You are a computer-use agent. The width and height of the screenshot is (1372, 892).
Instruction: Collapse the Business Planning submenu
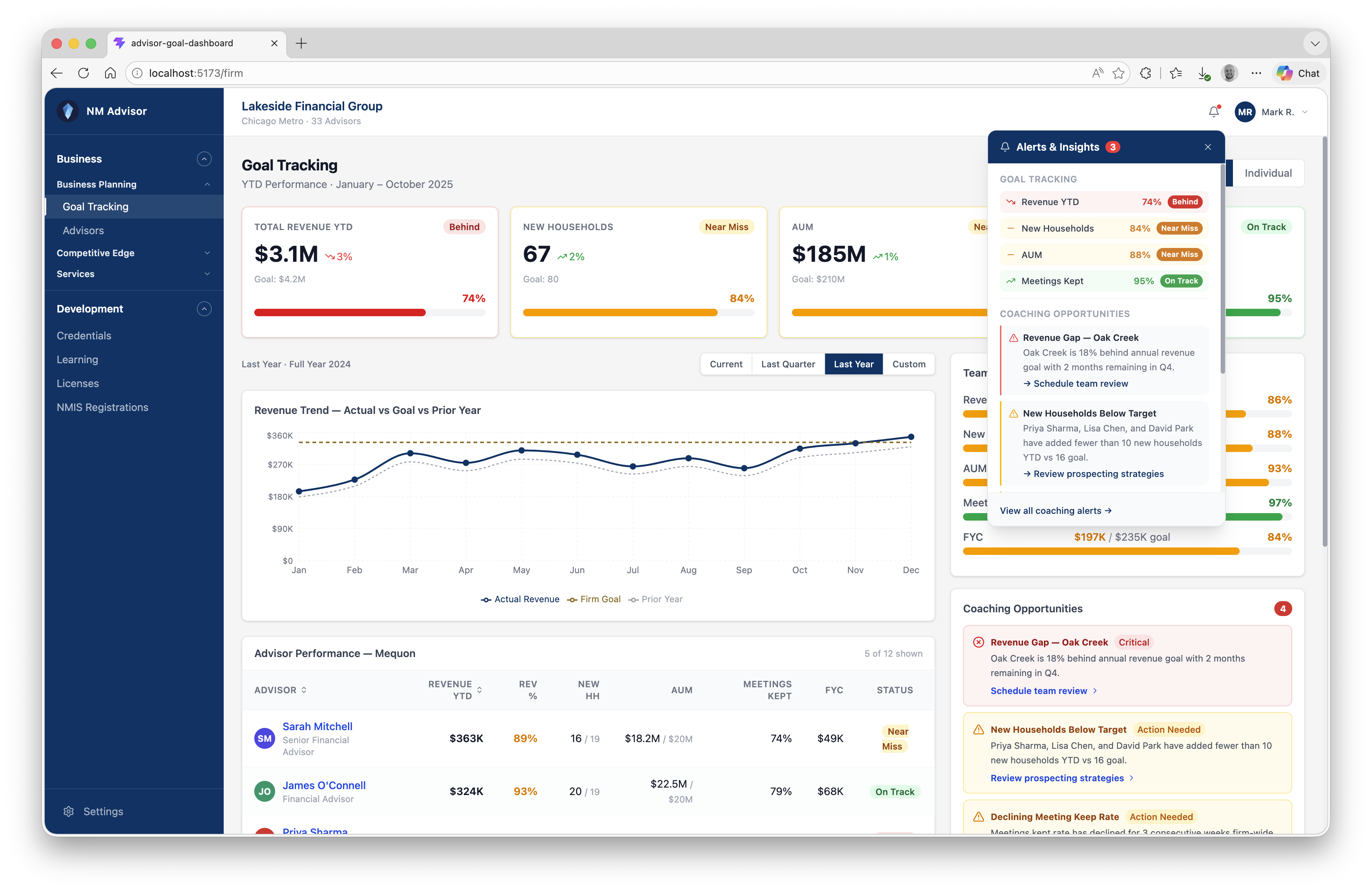coord(207,185)
